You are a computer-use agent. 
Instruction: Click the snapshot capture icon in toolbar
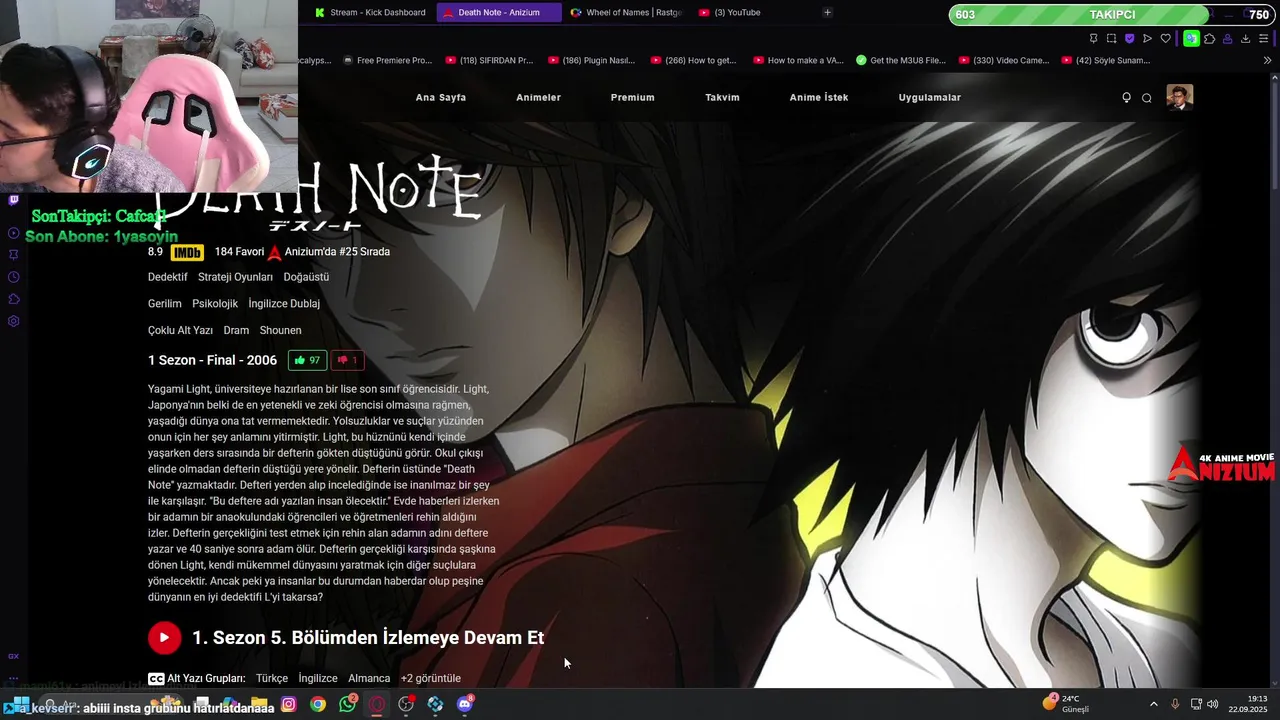click(1111, 38)
